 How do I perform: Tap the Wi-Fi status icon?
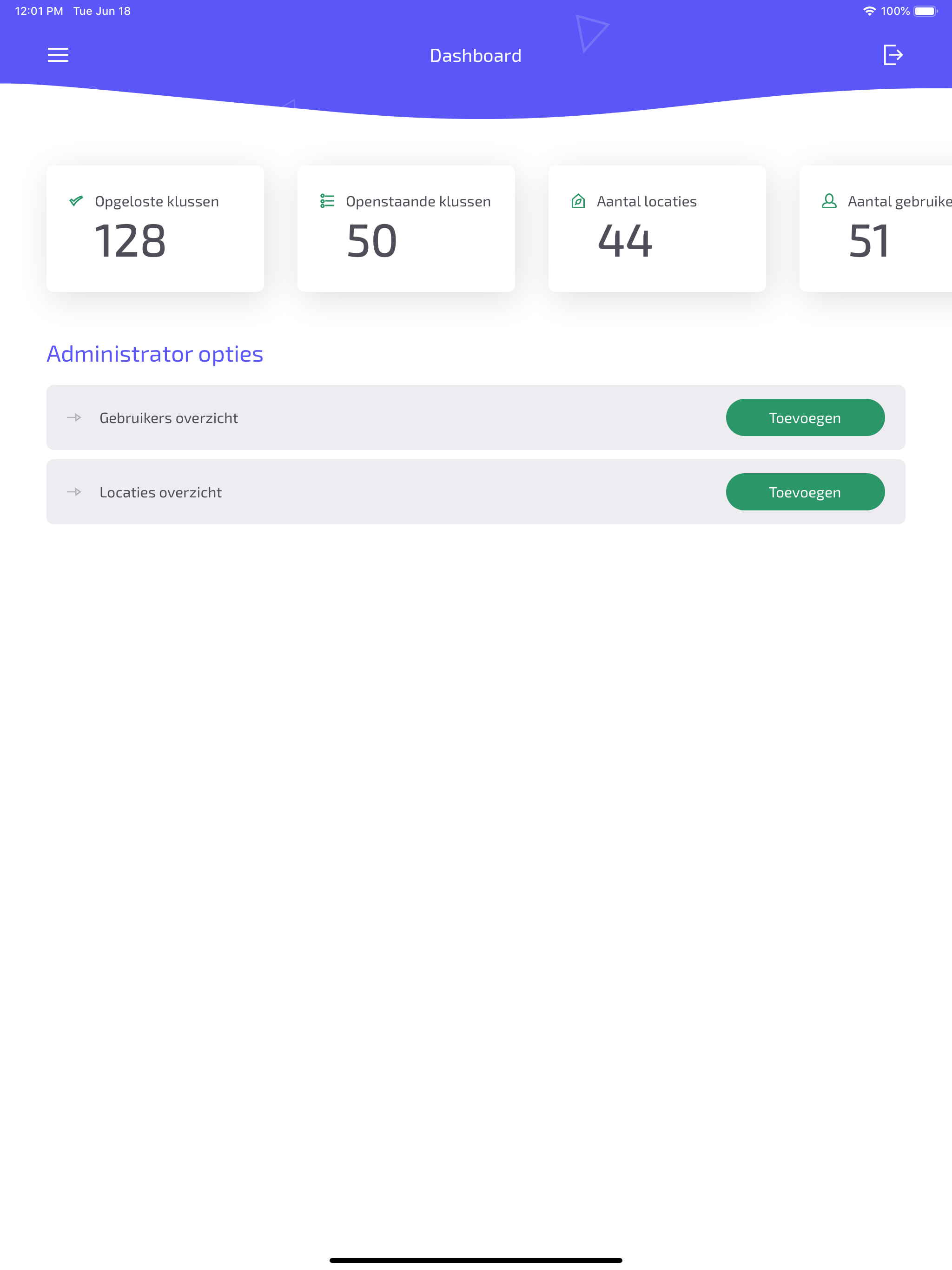click(869, 11)
